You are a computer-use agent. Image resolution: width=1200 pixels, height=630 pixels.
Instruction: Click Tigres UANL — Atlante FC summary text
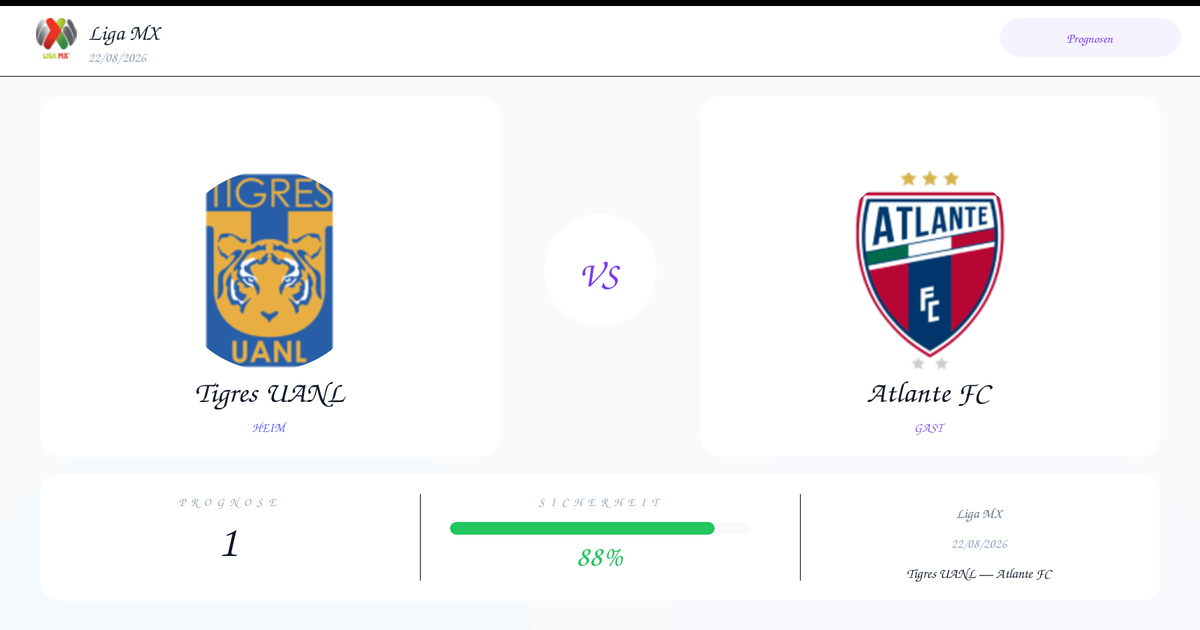[980, 574]
